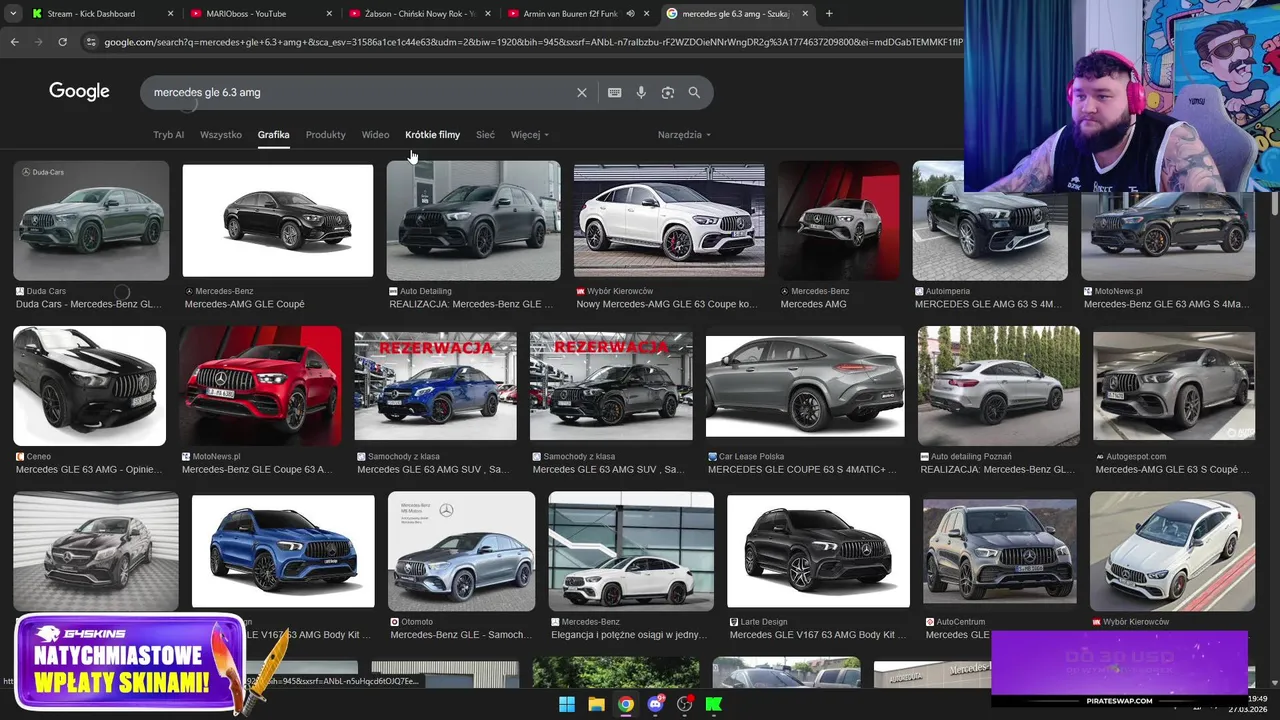Switch to the MARIOboss - YouTube tab
Image resolution: width=1280 pixels, height=720 pixels.
point(245,14)
